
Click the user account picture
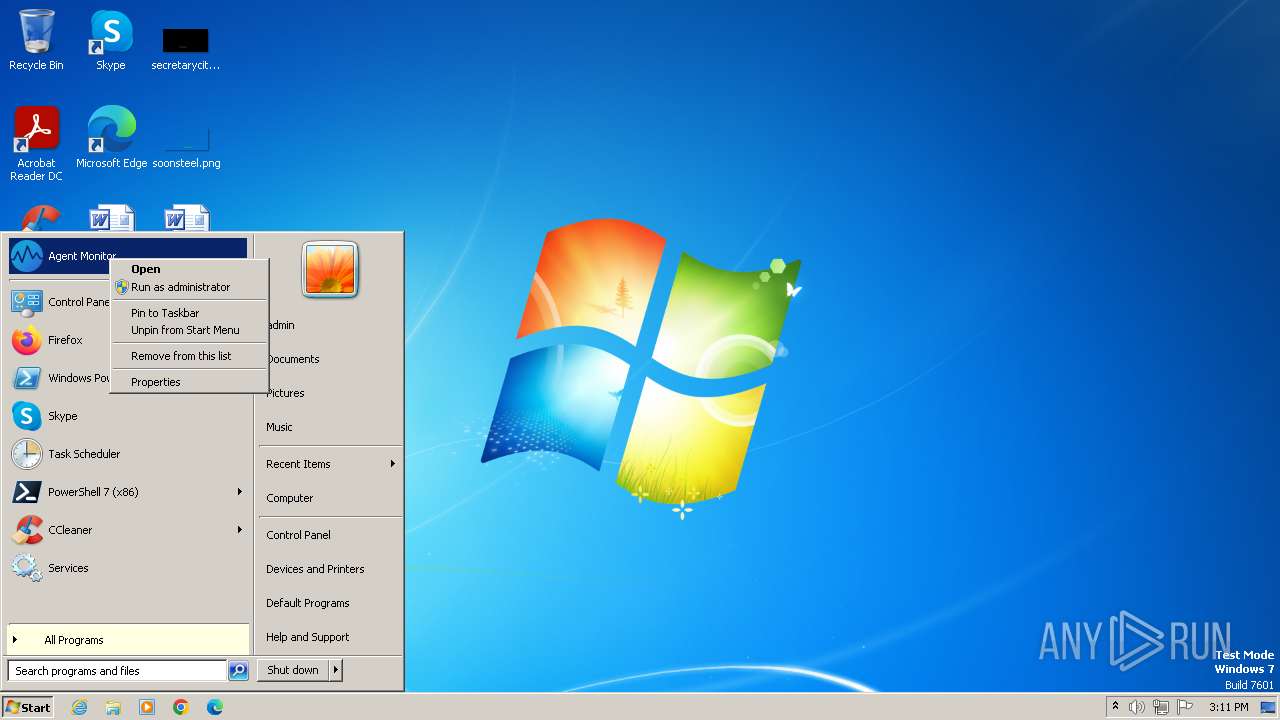click(330, 269)
